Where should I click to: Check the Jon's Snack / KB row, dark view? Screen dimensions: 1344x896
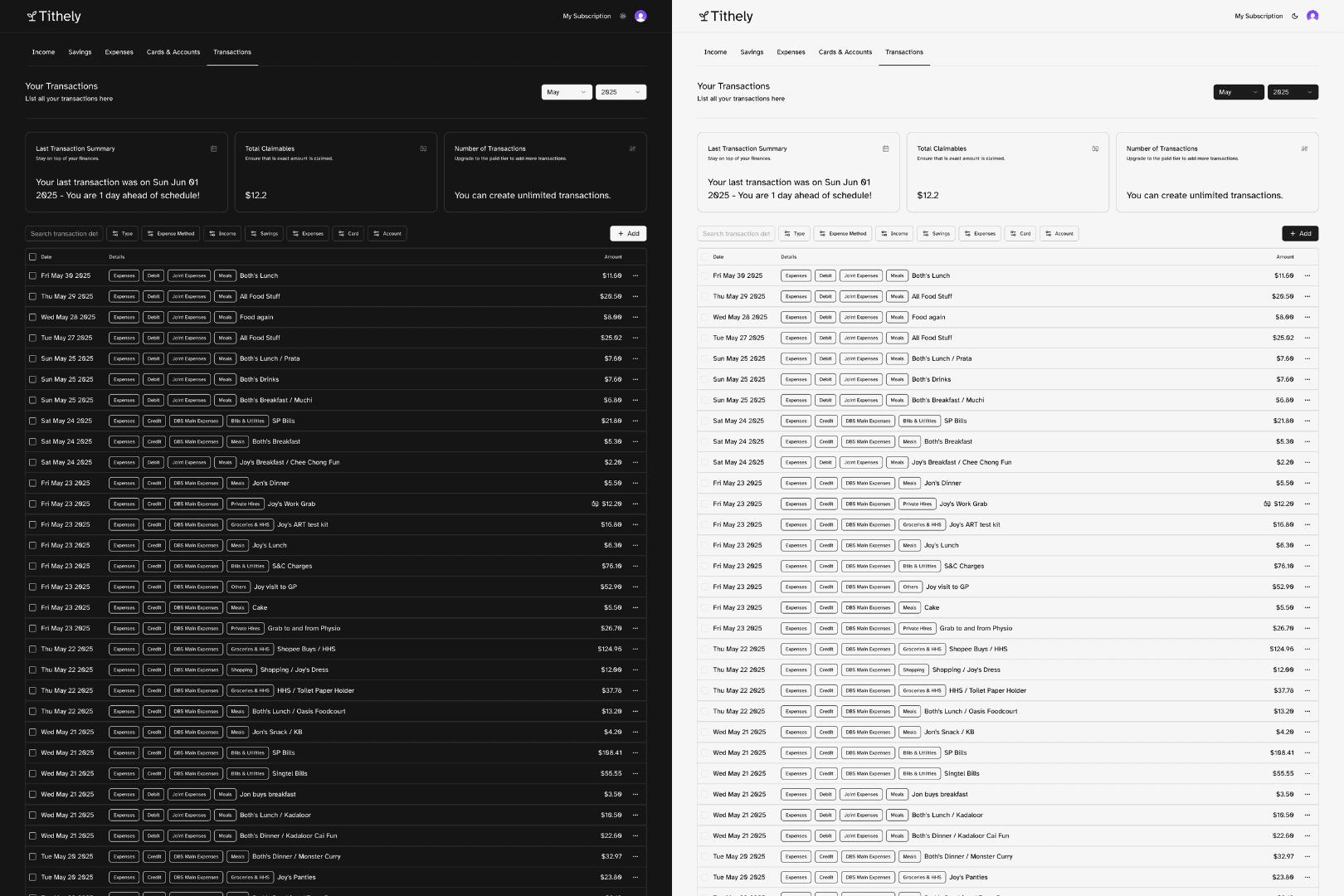pyautogui.click(x=32, y=732)
